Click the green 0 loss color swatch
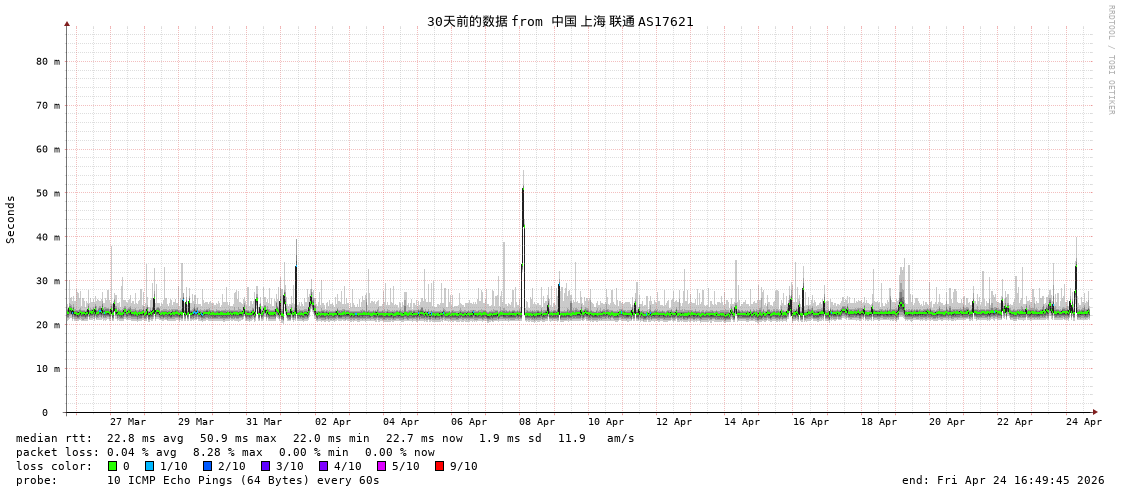 tap(112, 466)
